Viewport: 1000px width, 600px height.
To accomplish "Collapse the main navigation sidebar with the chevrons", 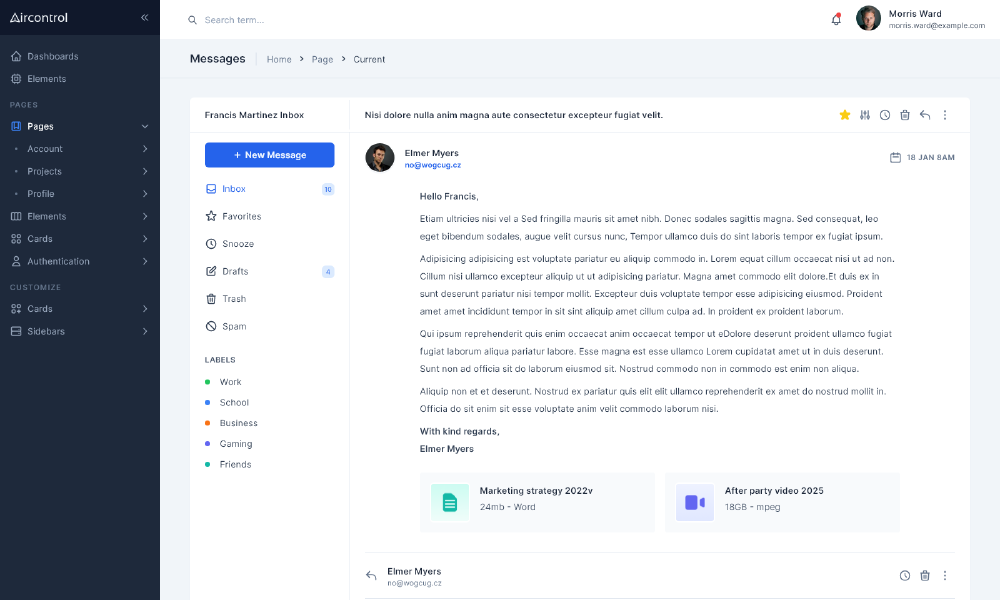I will click(144, 17).
